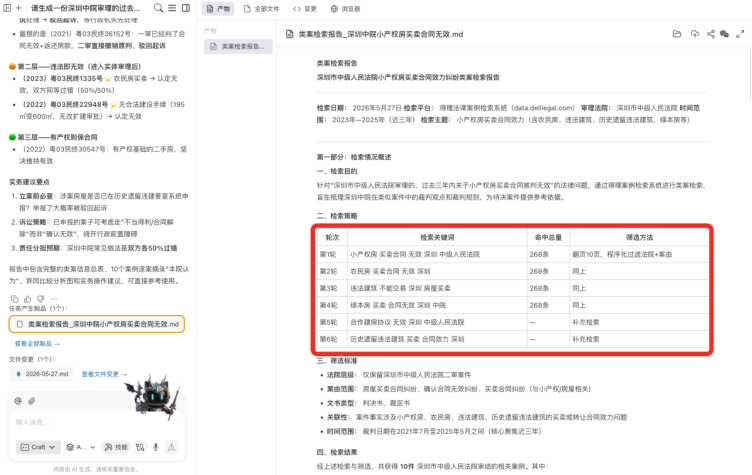
Task: Start voice input with microphone icon
Action: click(x=156, y=447)
